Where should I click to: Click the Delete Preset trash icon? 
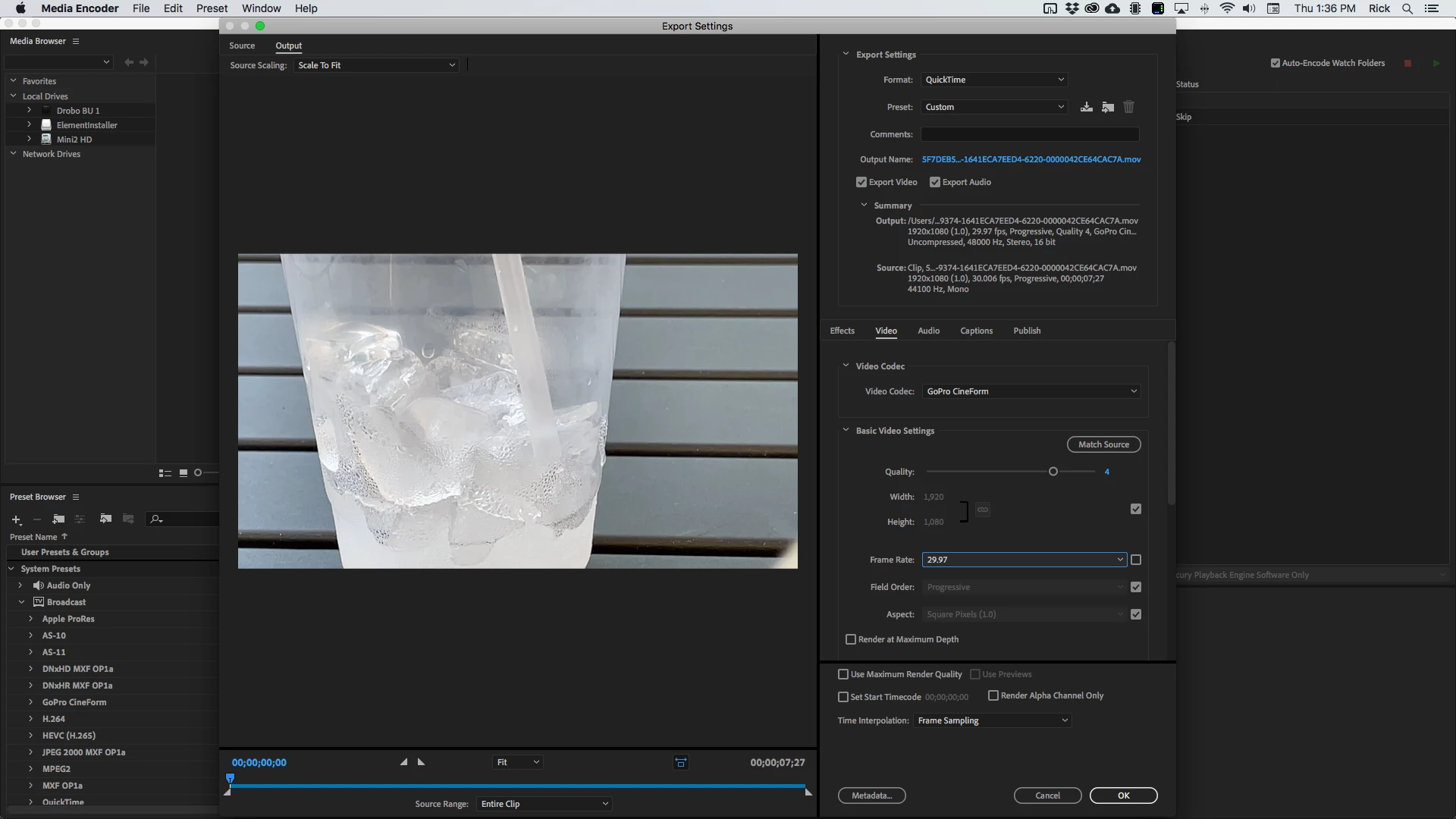[1129, 107]
